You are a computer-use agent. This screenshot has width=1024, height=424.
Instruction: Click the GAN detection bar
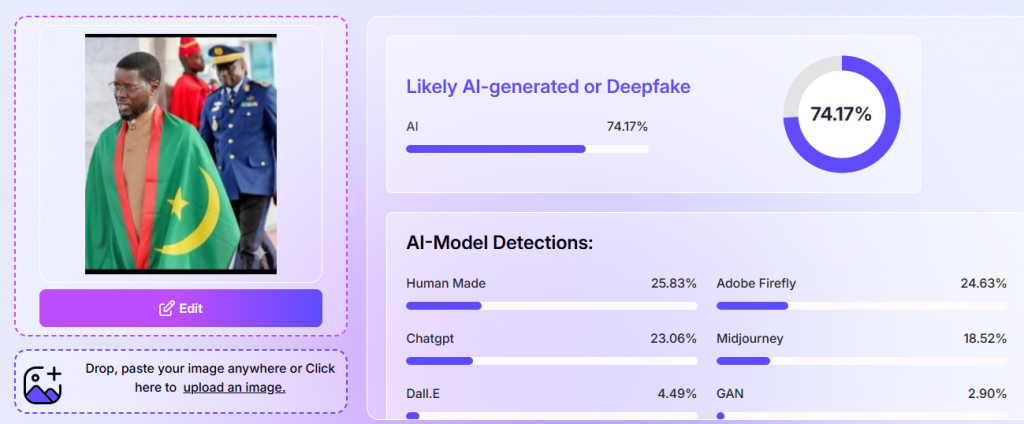coord(861,415)
